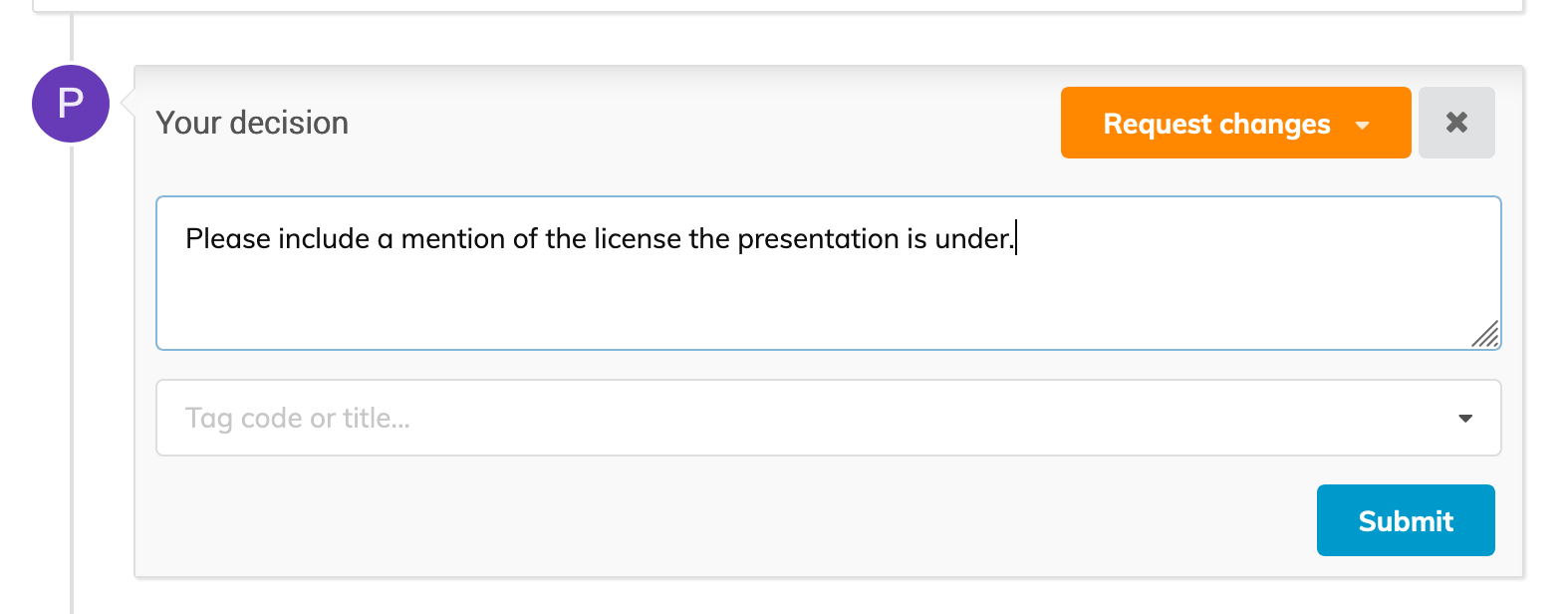Click the speech-bubble pointer beside the avatar
1568x614 pixels.
tap(127, 103)
